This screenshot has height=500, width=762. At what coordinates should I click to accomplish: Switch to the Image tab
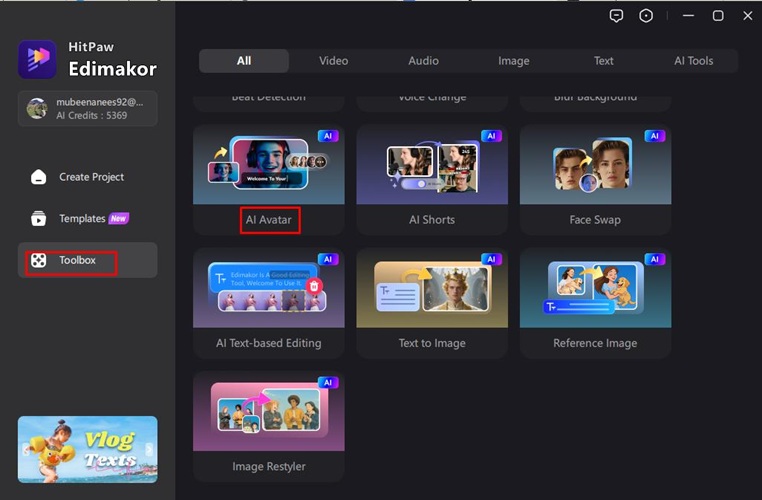(514, 61)
